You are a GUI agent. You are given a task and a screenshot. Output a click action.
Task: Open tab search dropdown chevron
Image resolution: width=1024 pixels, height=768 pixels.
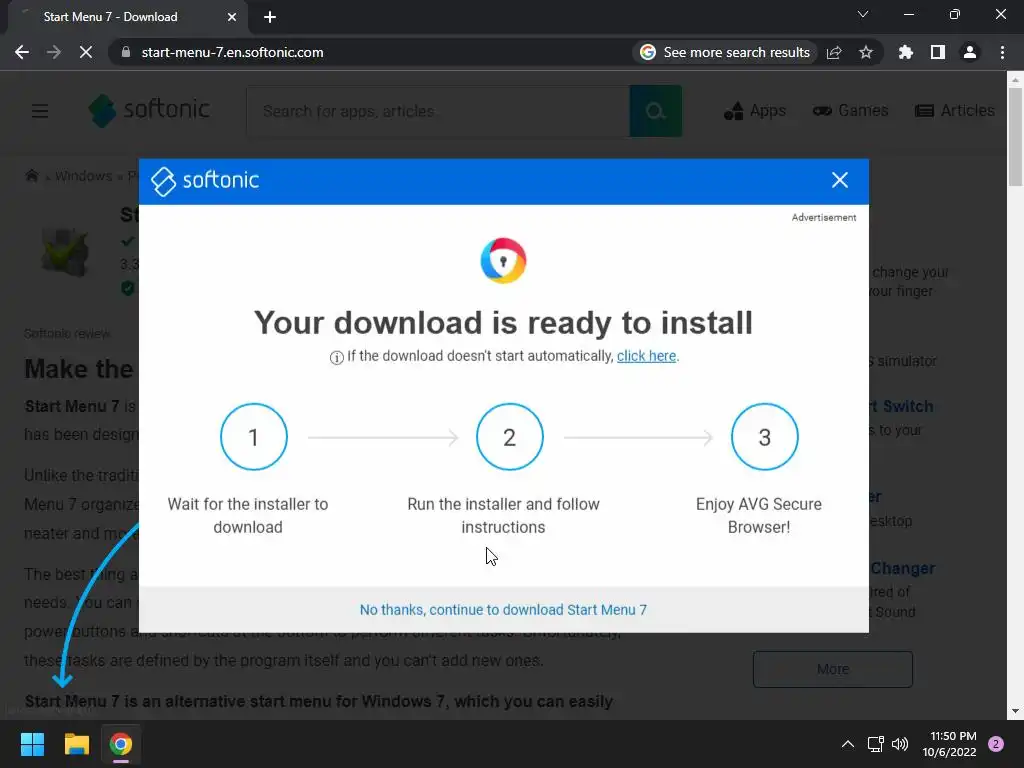coord(863,14)
